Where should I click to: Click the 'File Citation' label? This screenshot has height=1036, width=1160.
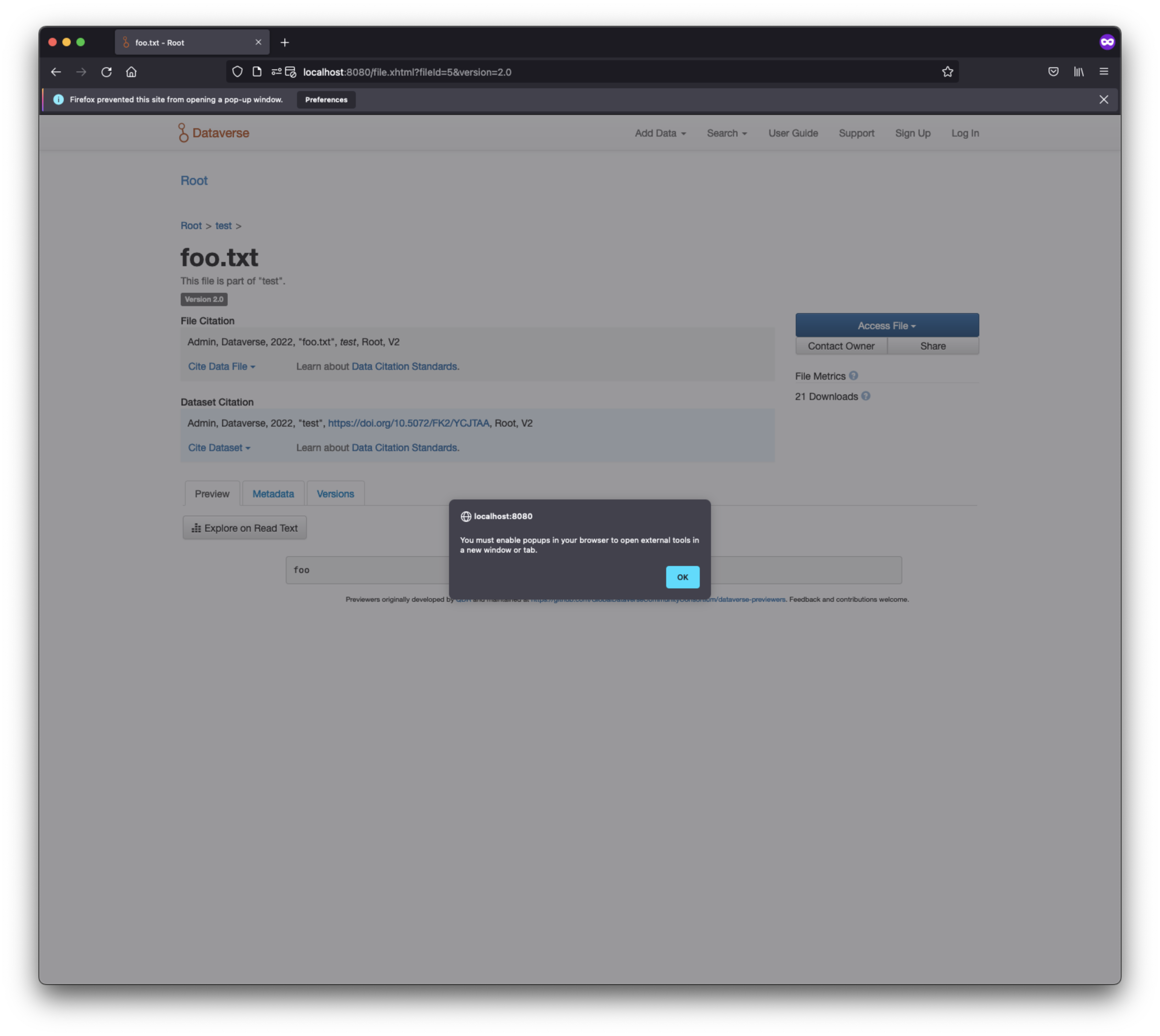(x=207, y=321)
